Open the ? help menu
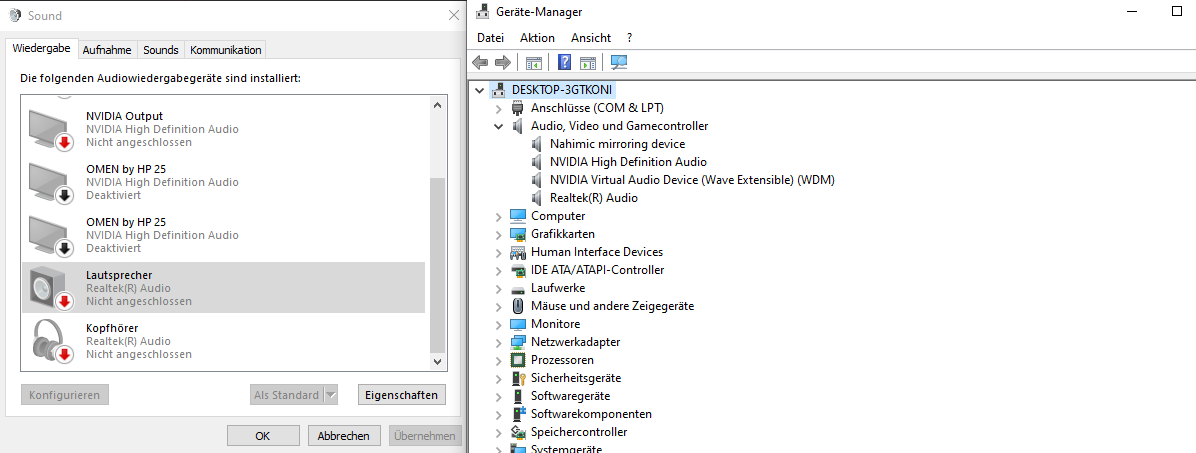 point(629,37)
